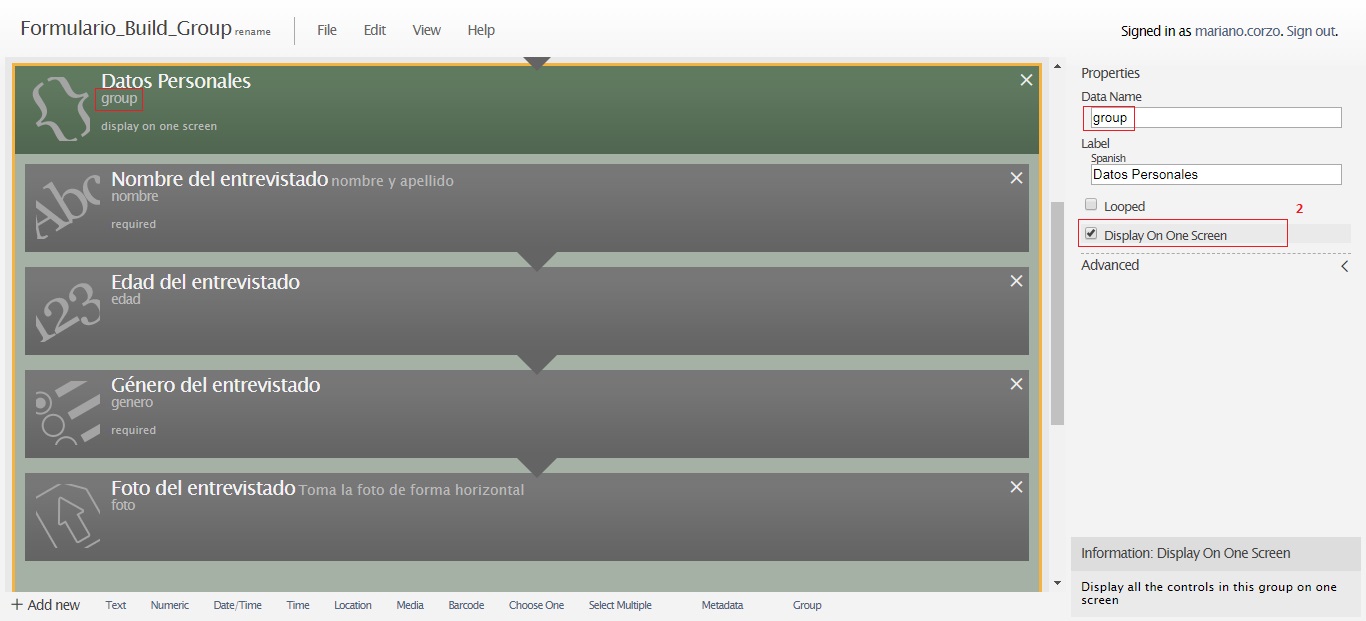
Task: Click the media icon of Foto del entrevistado
Action: [68, 516]
